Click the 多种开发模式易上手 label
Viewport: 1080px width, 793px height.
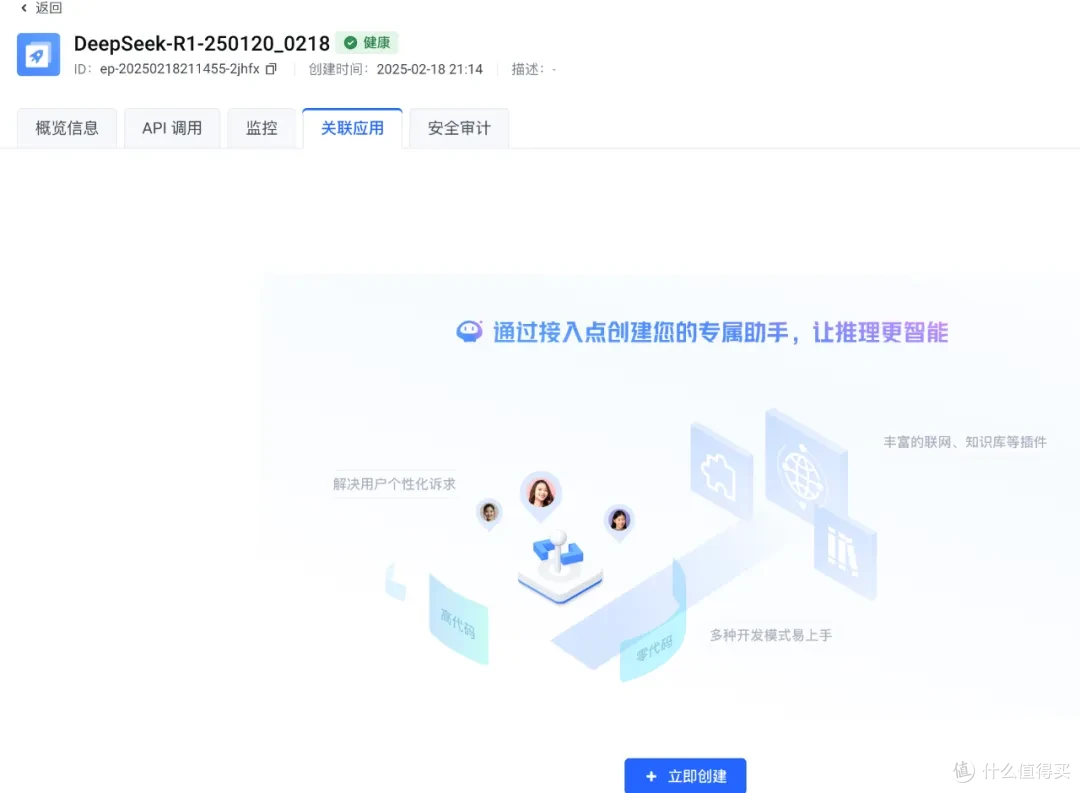[771, 635]
